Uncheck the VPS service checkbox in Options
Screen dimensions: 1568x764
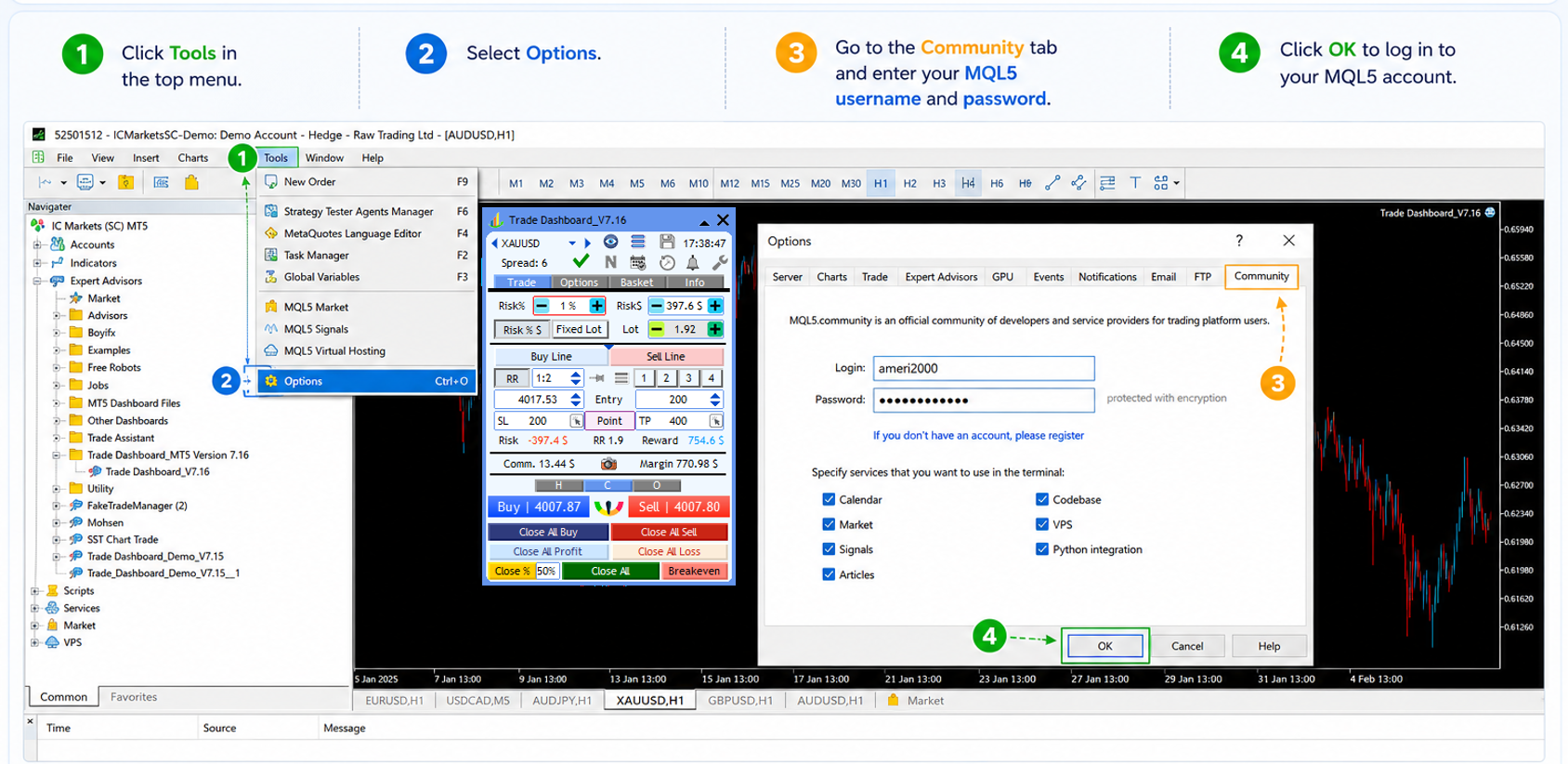pyautogui.click(x=1042, y=524)
